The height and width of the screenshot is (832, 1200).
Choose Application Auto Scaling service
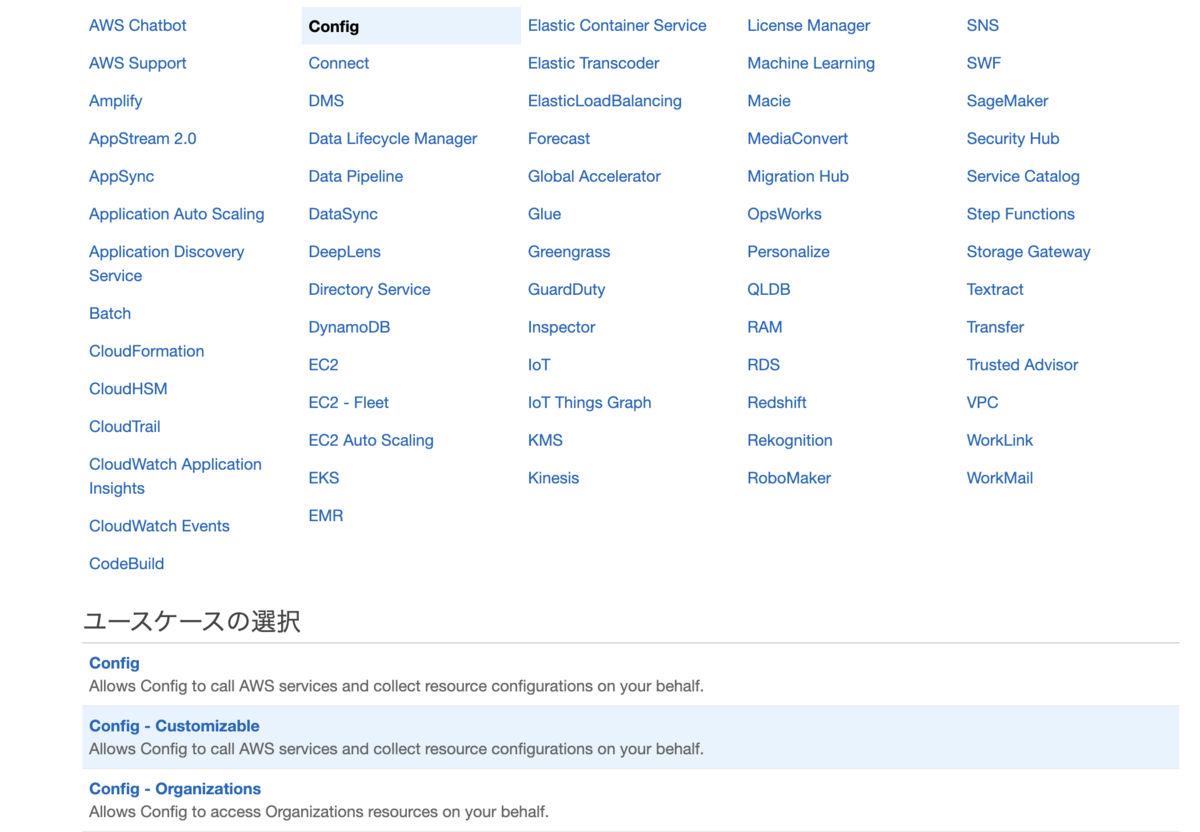click(176, 214)
